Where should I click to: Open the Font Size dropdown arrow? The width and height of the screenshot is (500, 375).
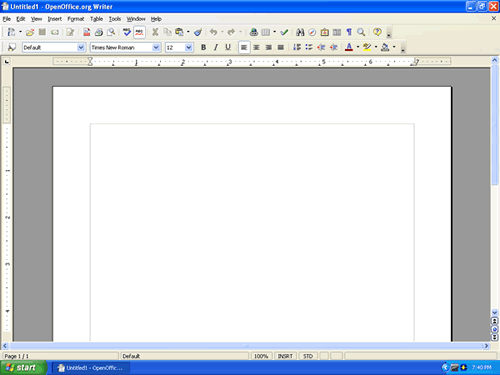tap(188, 47)
